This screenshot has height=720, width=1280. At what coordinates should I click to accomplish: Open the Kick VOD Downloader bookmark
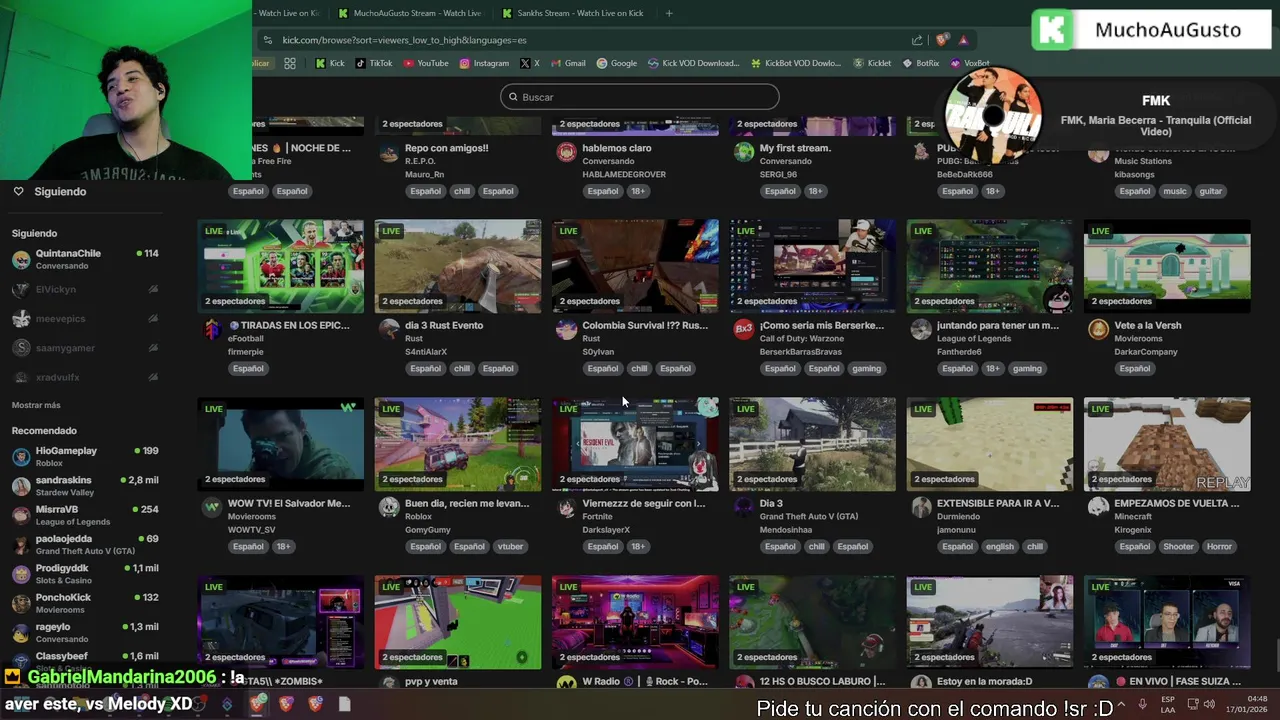coord(693,63)
